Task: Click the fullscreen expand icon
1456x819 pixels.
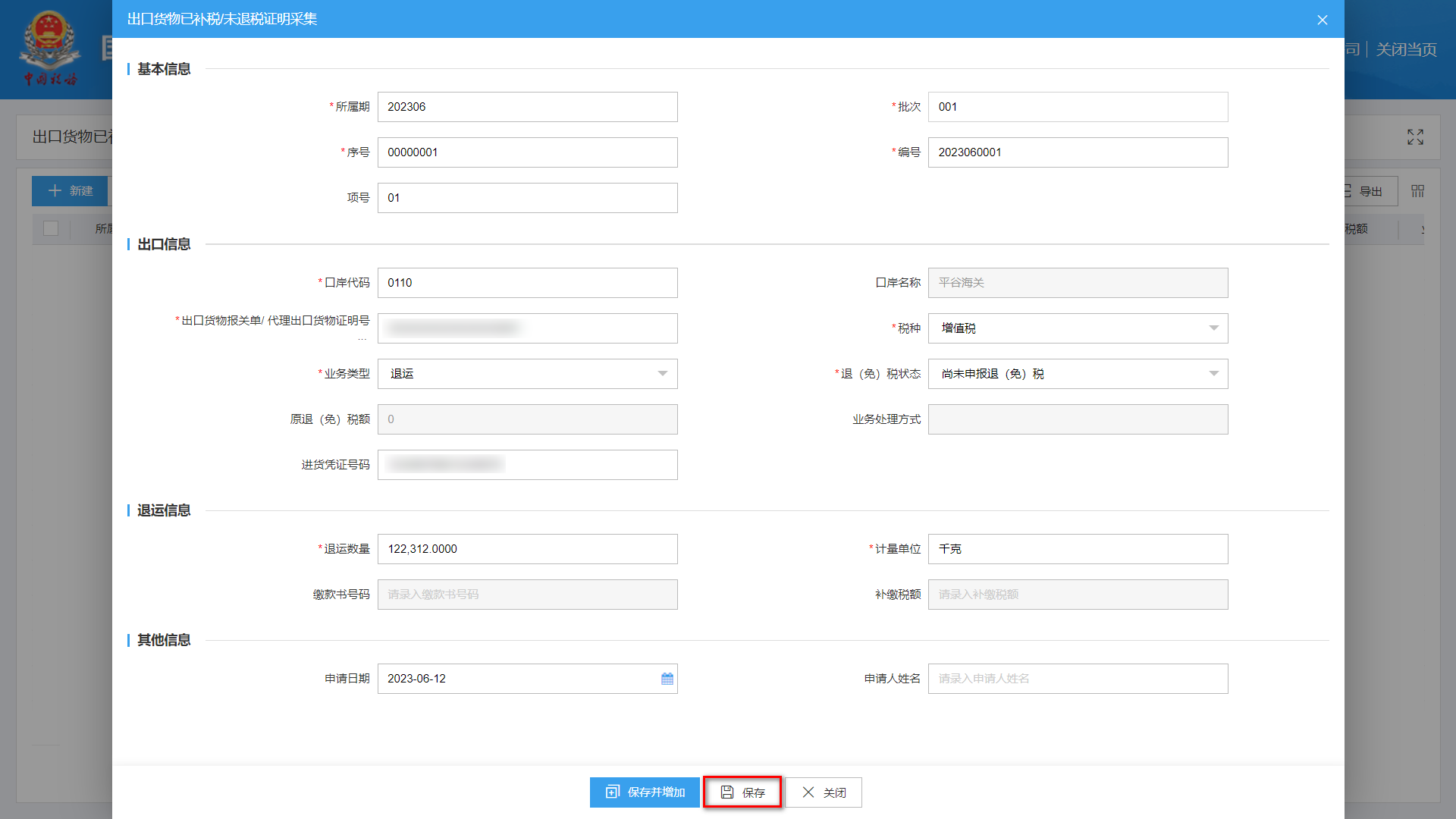Action: (1415, 137)
